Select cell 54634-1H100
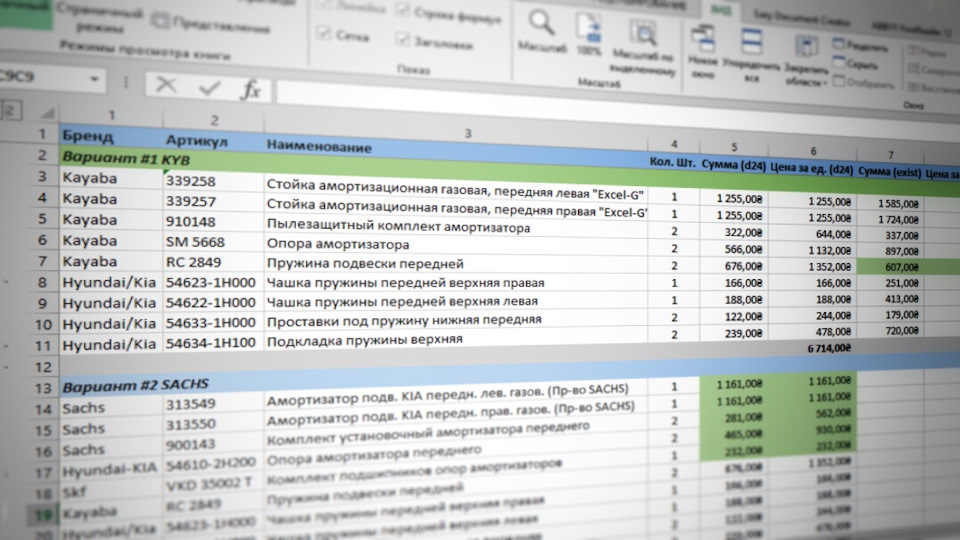 click(213, 343)
